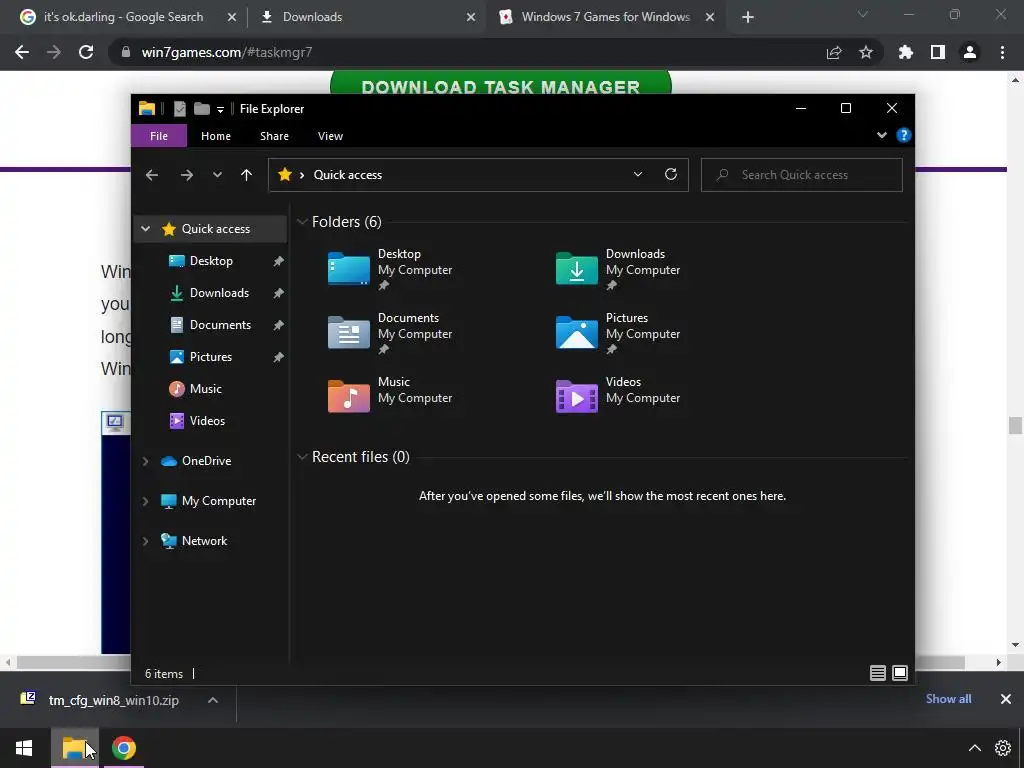Screen dimensions: 1024x768
Task: Collapse Quick access tree node
Action: 146,229
